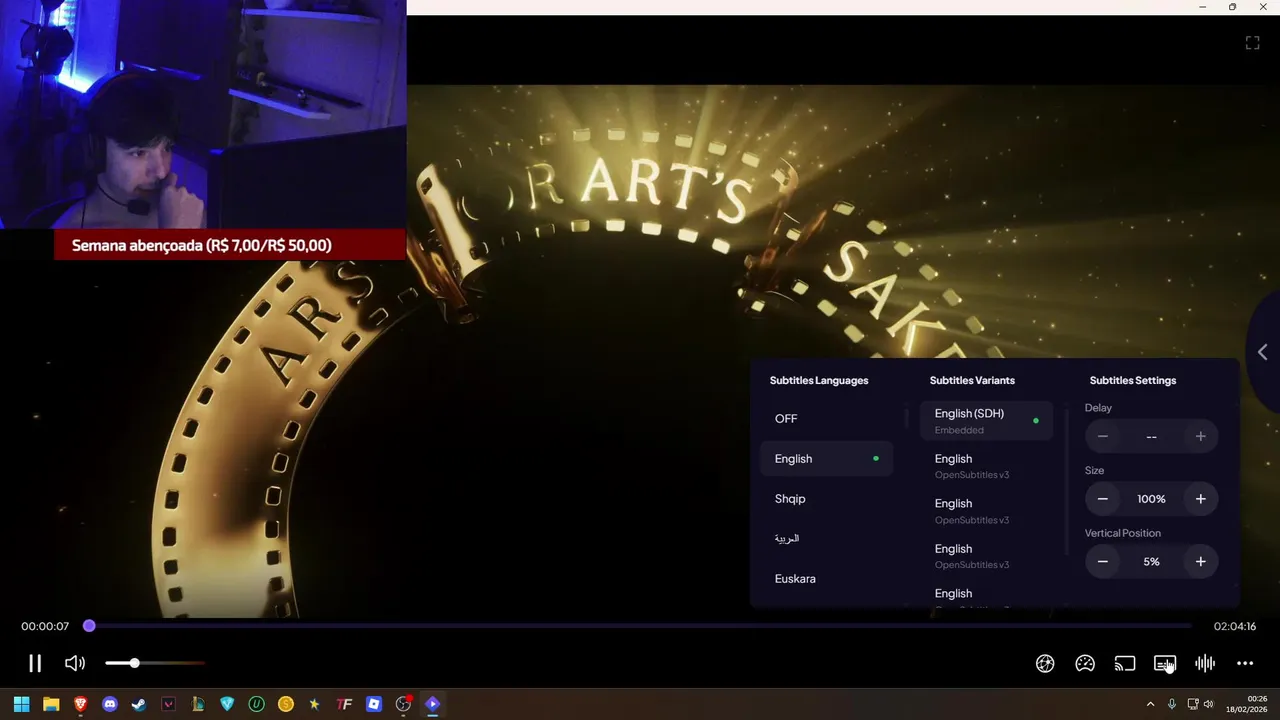Pause the movie playback
1280x720 pixels.
click(35, 663)
